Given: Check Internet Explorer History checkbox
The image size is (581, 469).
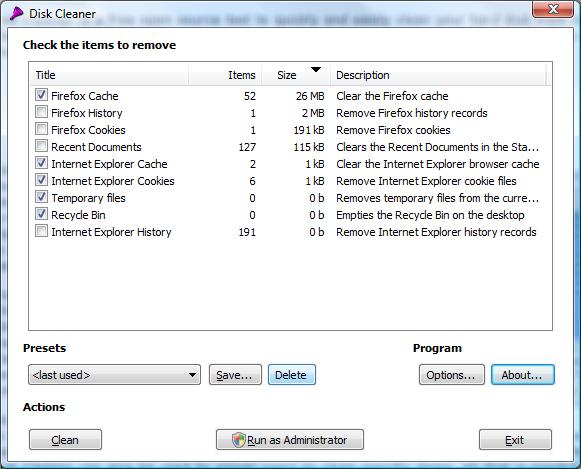Looking at the screenshot, I should tap(41, 231).
